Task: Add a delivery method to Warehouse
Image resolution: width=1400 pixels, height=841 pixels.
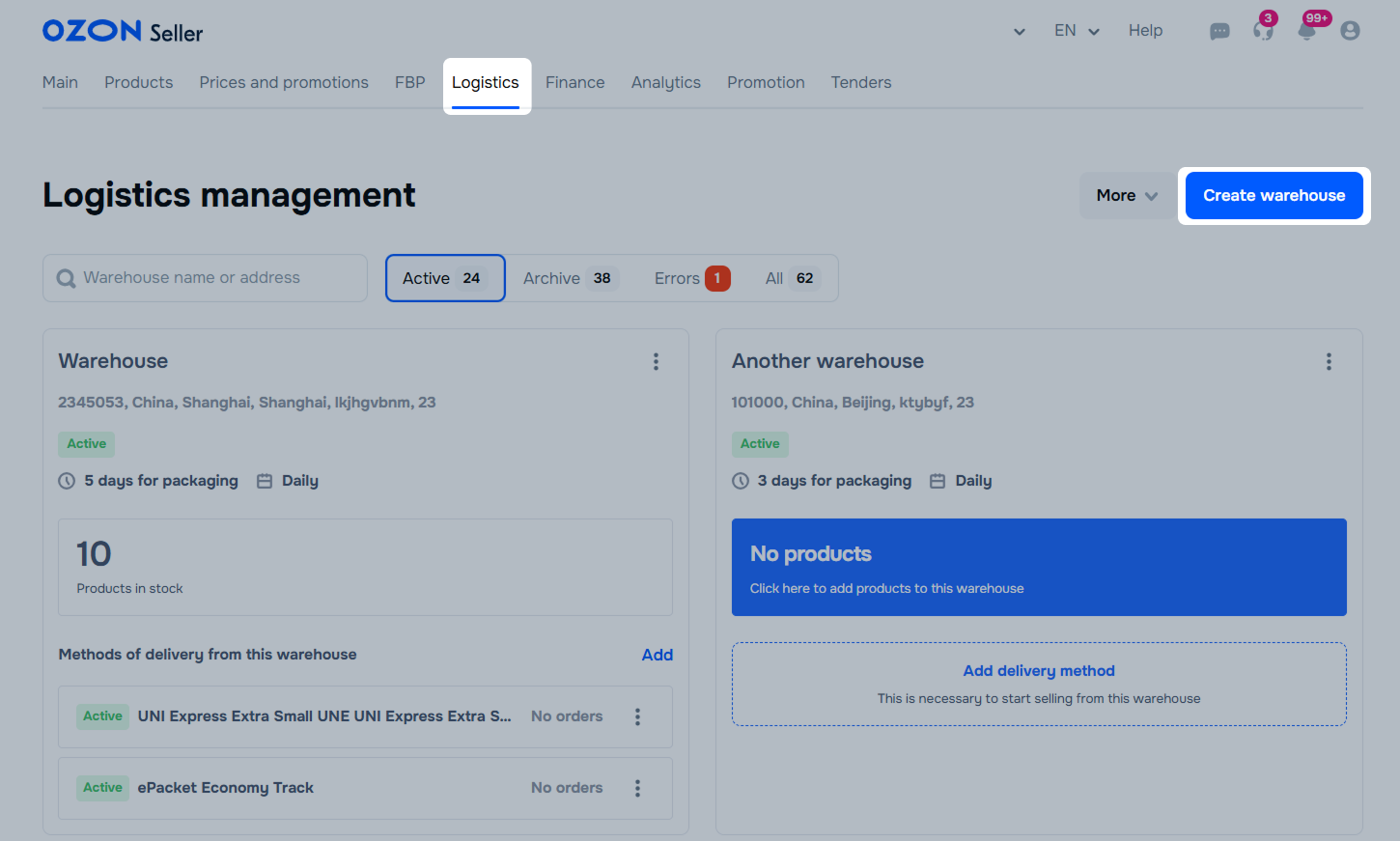Action: click(x=658, y=655)
